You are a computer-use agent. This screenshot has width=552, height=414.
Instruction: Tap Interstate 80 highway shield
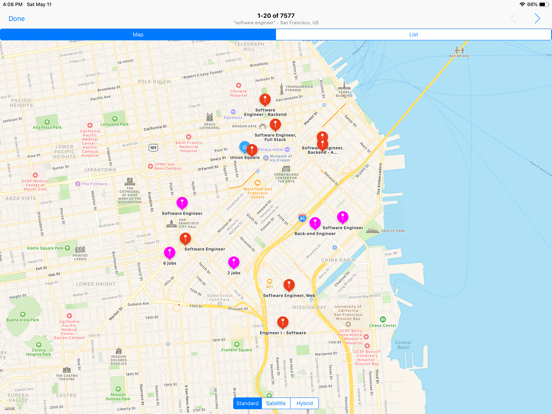[302, 218]
